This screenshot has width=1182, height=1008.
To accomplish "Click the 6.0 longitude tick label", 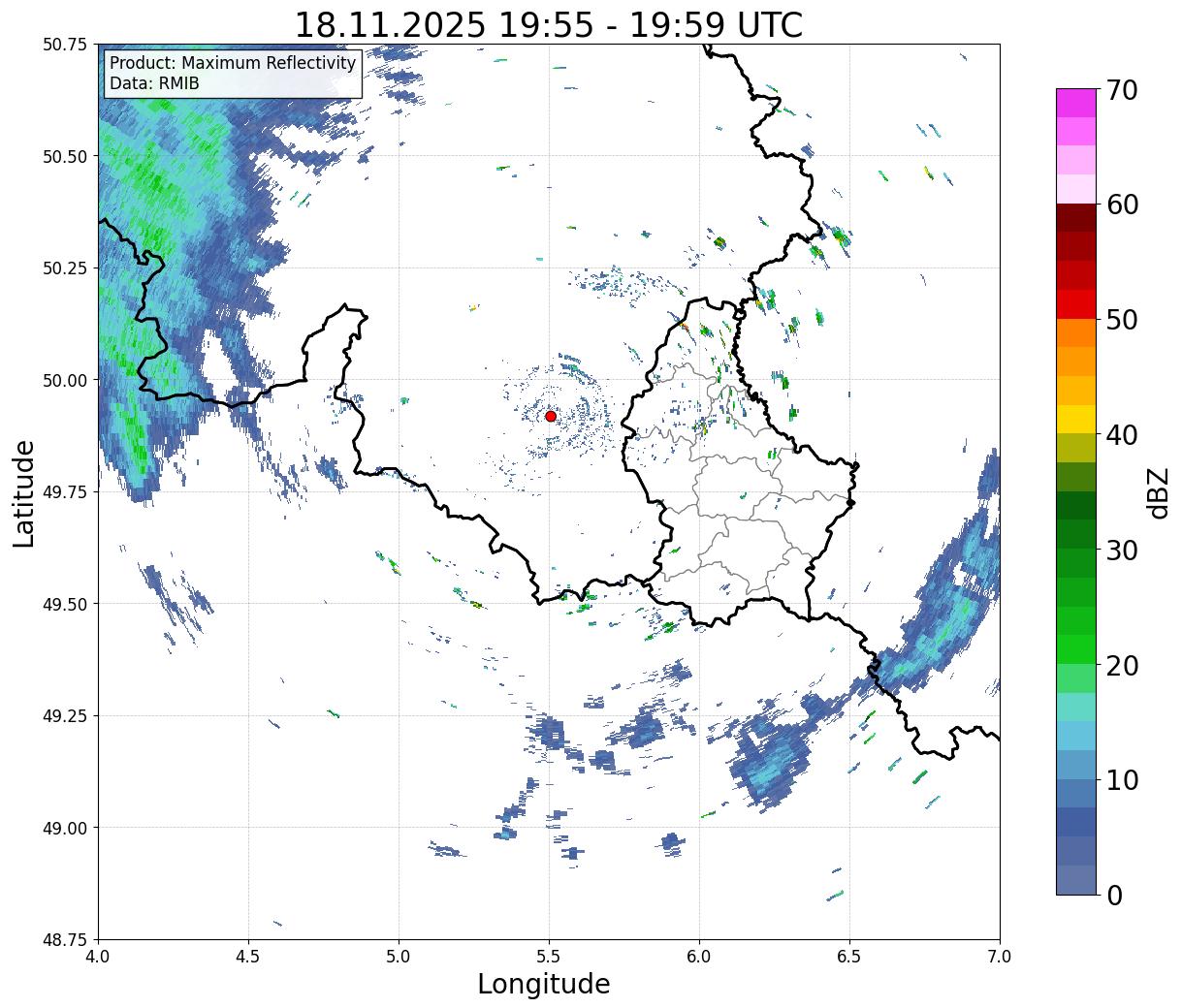I will click(699, 957).
